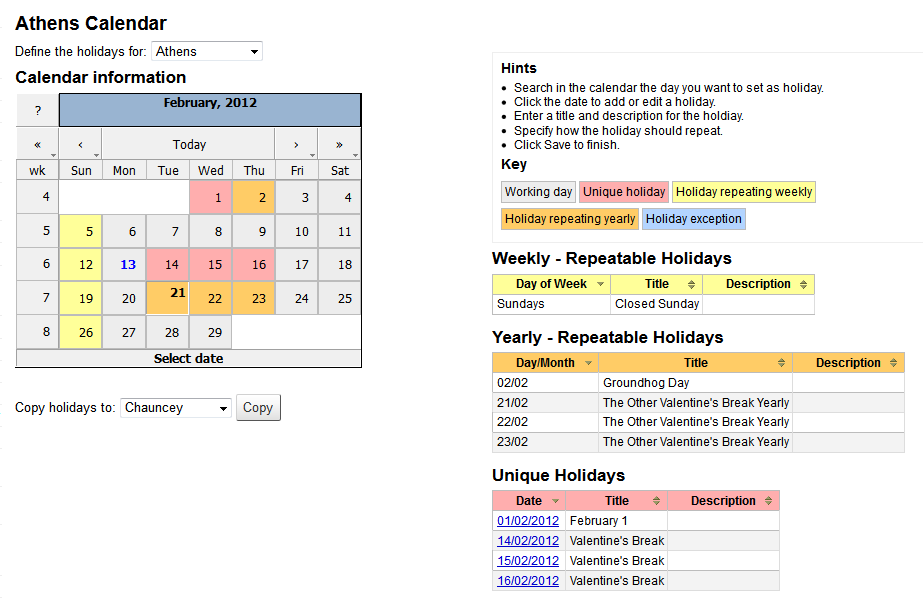The height and width of the screenshot is (604, 923).
Task: Go to previous month arrow
Action: 80,144
